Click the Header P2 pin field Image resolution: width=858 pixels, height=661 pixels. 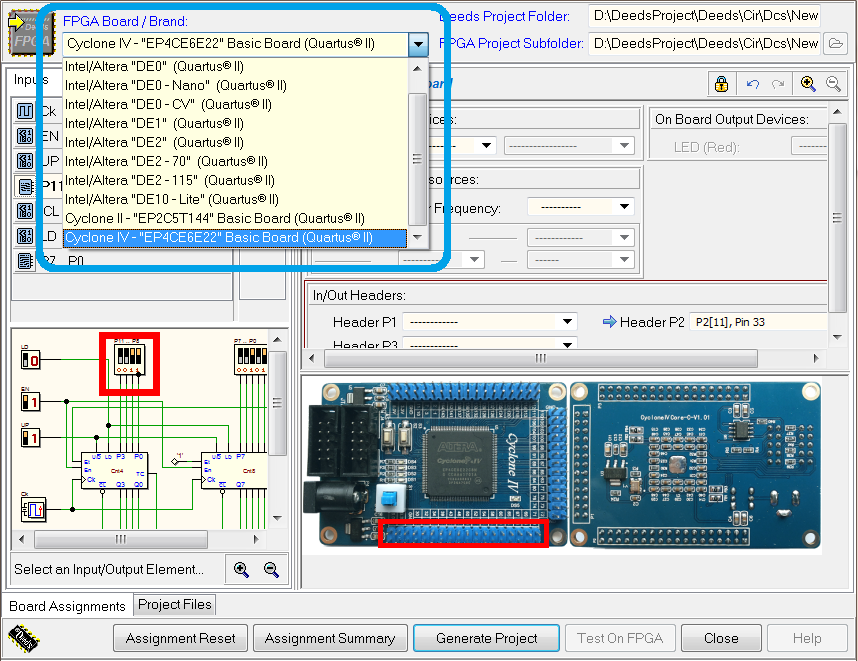pos(758,322)
